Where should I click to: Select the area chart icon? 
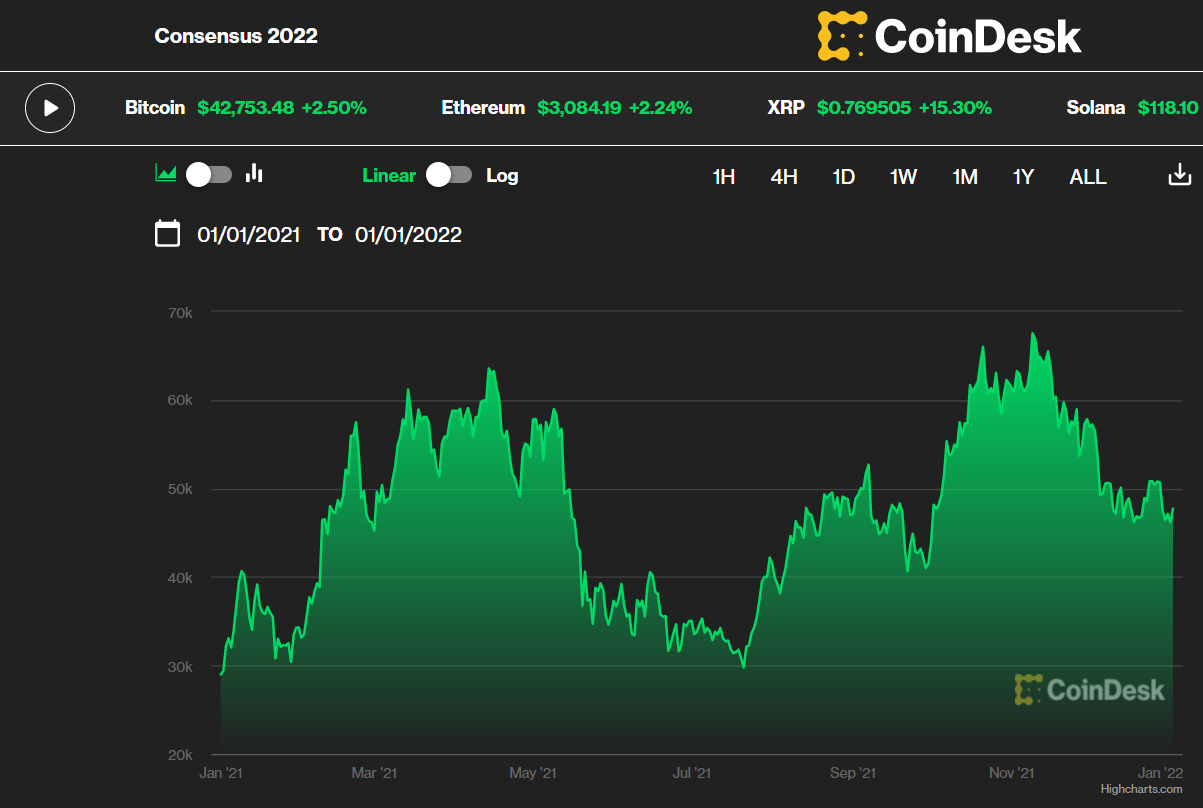tap(166, 174)
